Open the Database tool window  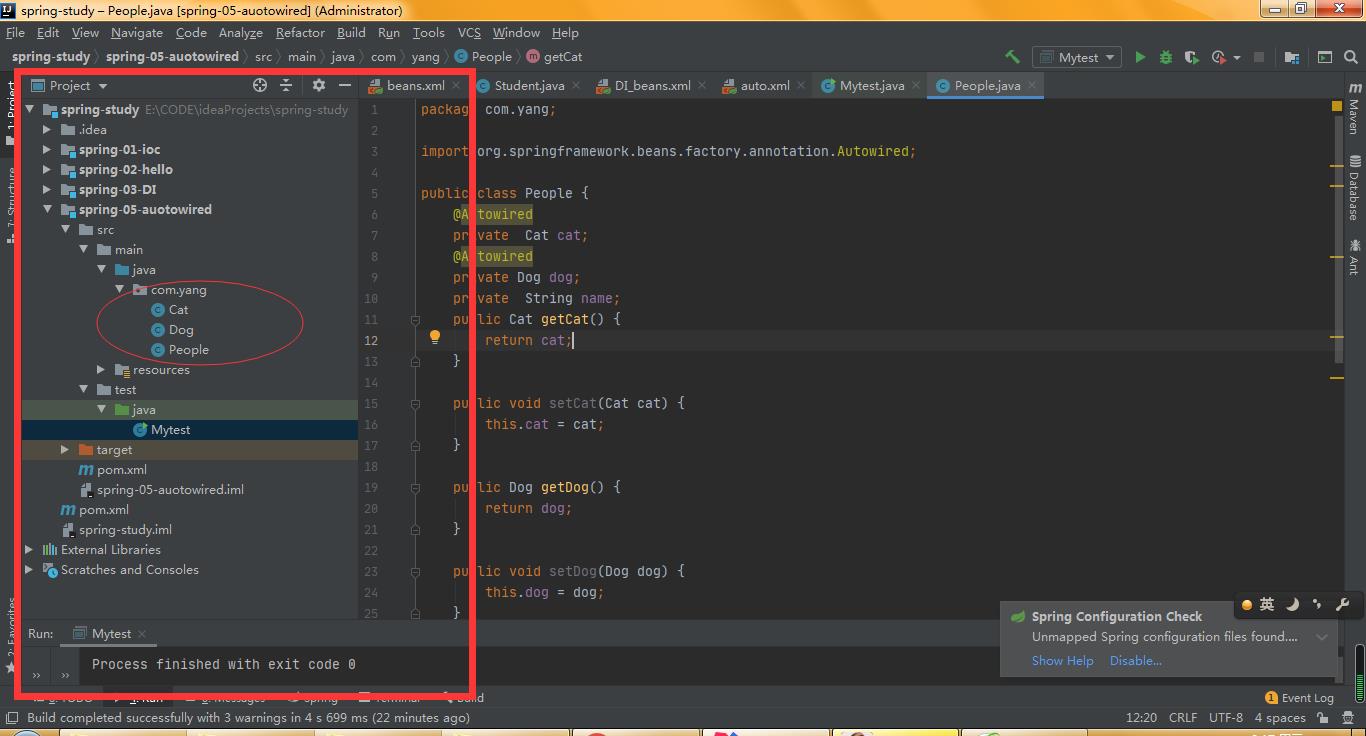[1354, 188]
